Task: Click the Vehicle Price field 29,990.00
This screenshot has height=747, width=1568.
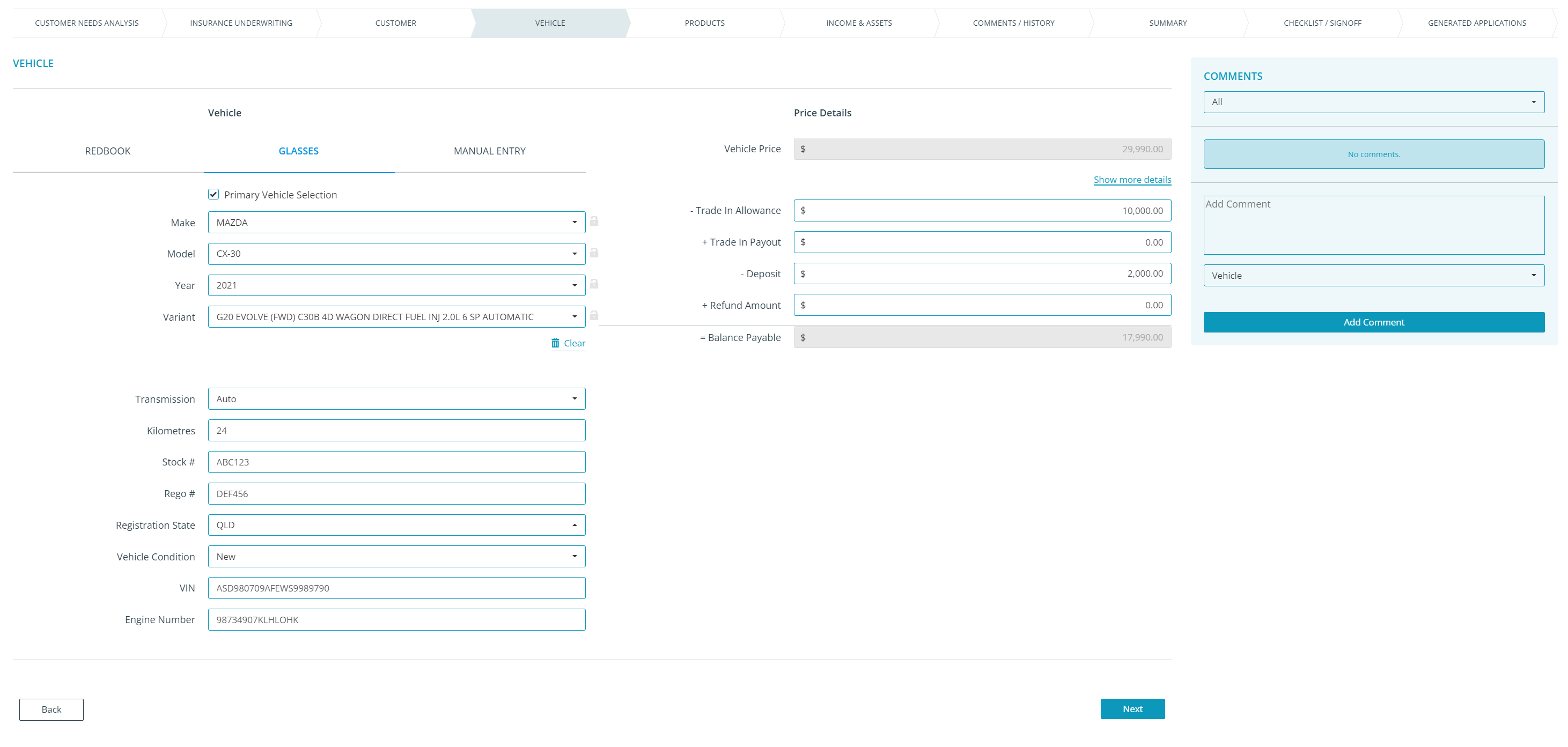Action: click(982, 149)
